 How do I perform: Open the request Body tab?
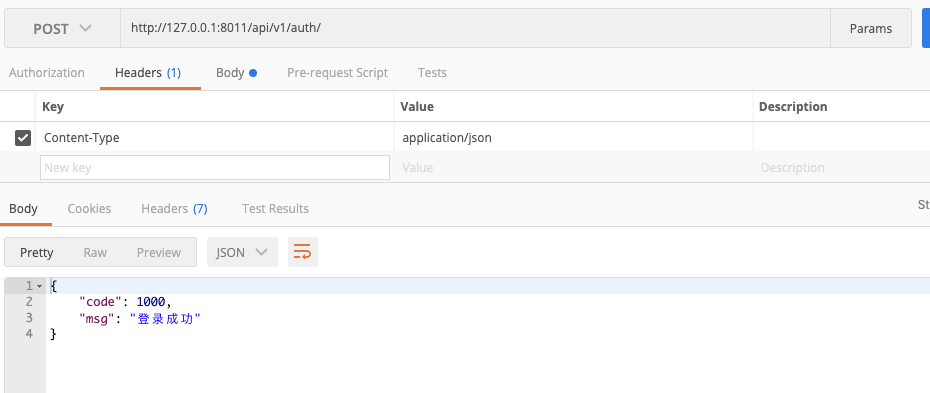[x=236, y=73]
